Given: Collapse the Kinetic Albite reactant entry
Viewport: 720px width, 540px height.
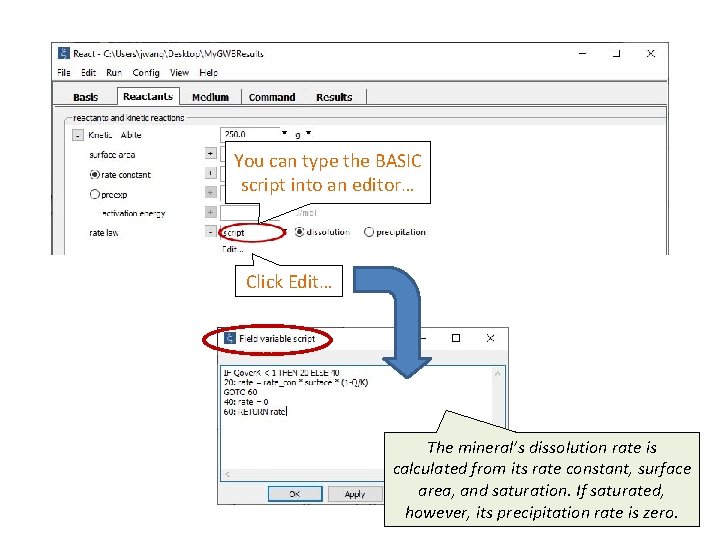Looking at the screenshot, I should 78,135.
